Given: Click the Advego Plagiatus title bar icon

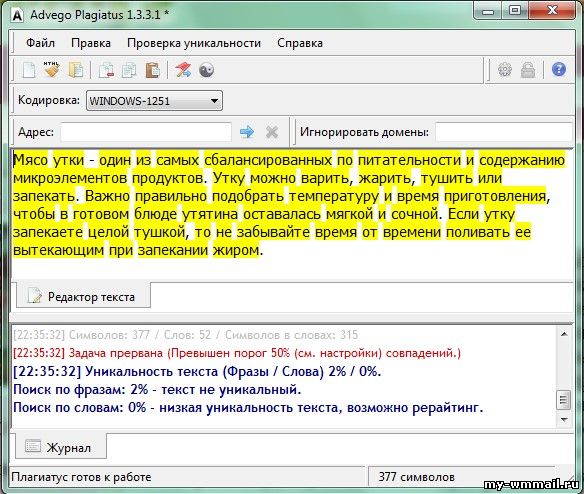Looking at the screenshot, I should (17, 15).
